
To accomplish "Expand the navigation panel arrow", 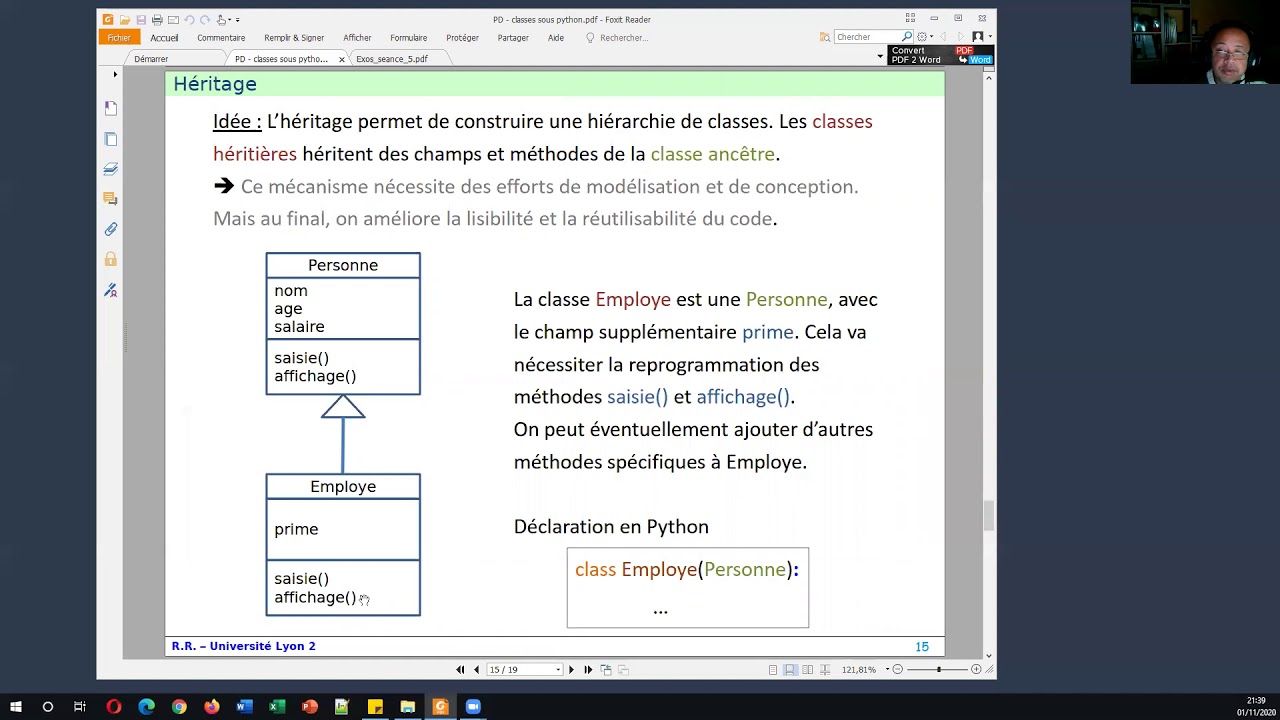I will click(x=115, y=74).
